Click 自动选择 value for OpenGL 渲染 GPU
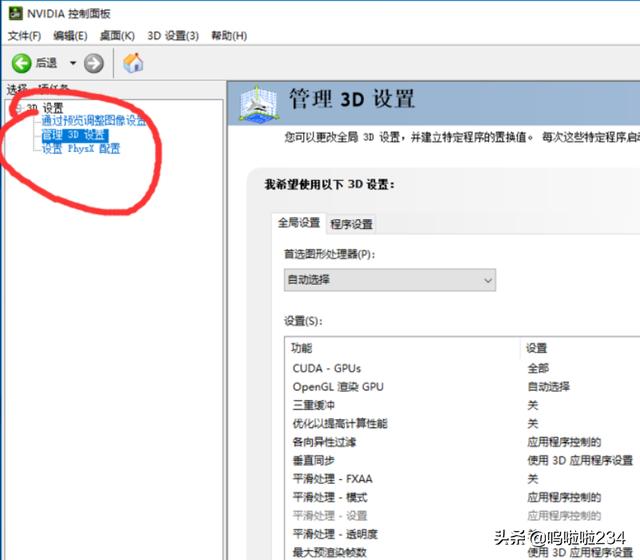This screenshot has height=560, width=640. 549,387
